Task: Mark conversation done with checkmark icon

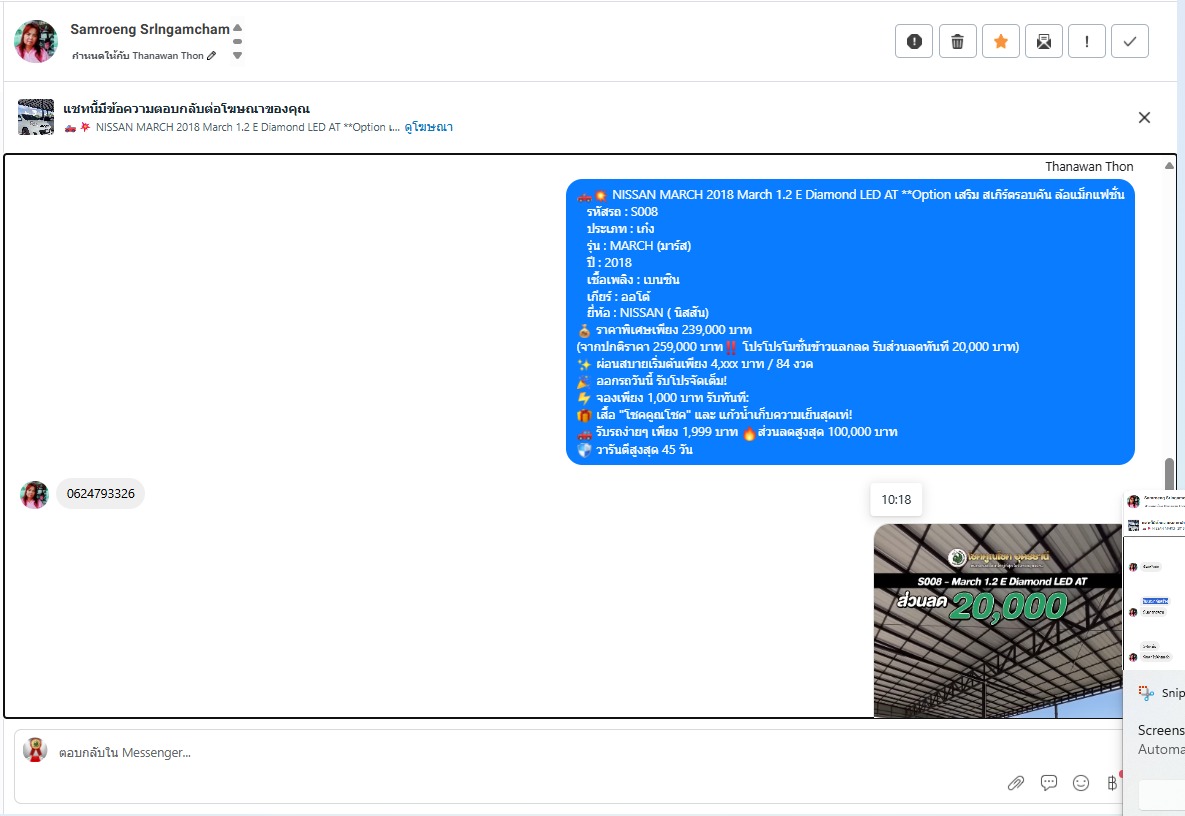Action: pos(1130,41)
